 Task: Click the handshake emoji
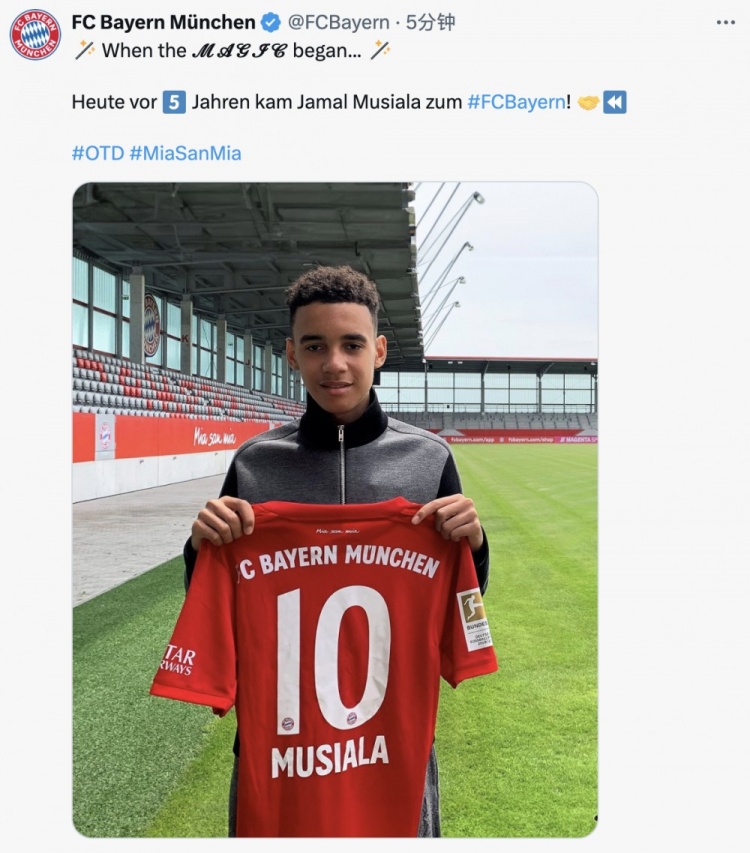click(x=588, y=102)
